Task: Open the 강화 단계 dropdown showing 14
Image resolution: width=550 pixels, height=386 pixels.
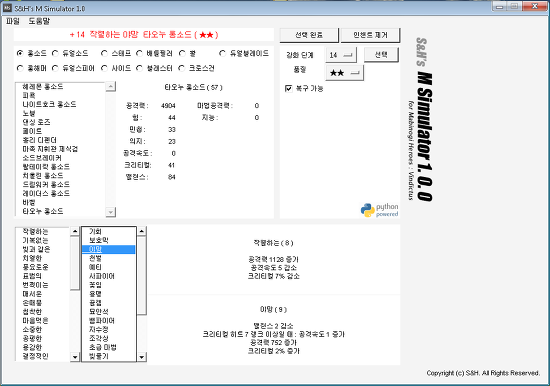Action: [341, 55]
